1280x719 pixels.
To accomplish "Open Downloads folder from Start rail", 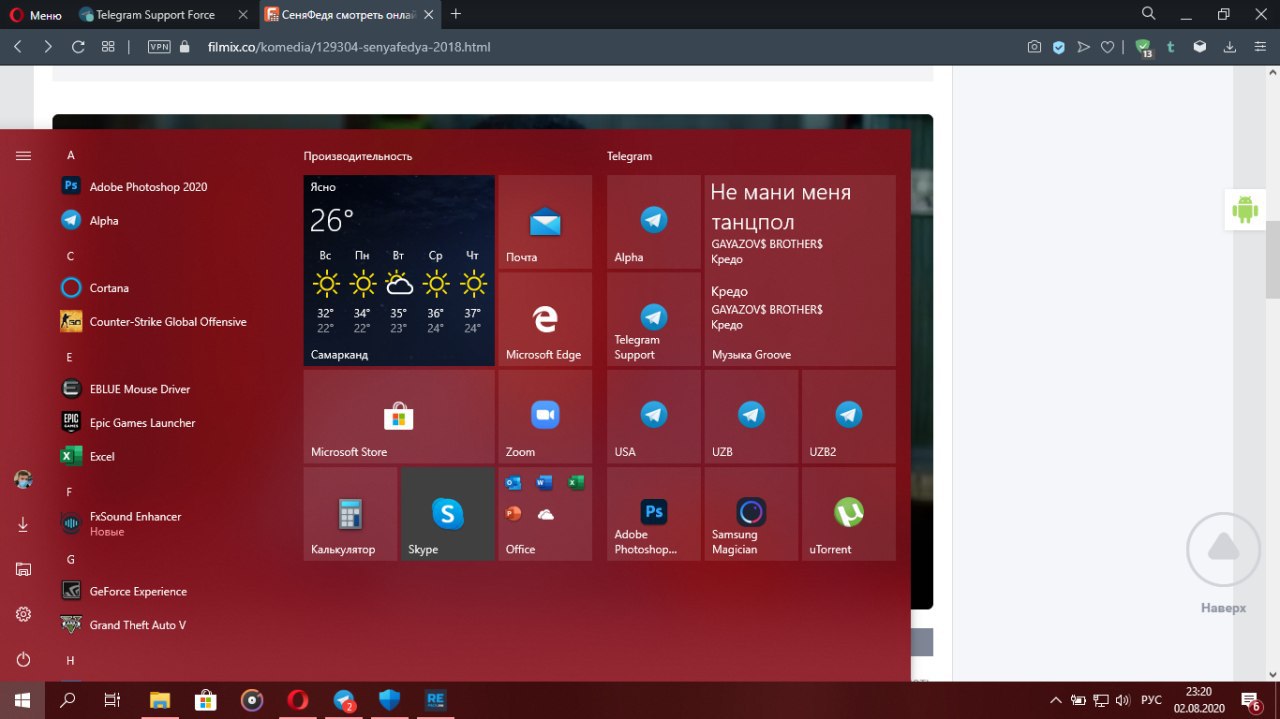I will click(x=23, y=524).
